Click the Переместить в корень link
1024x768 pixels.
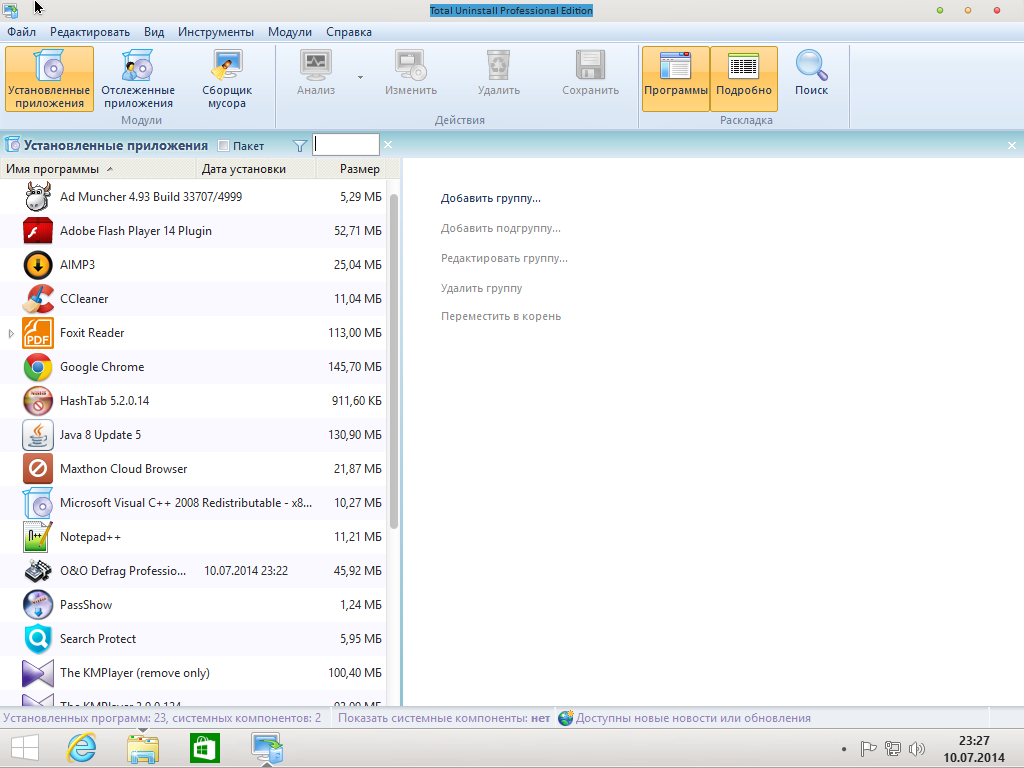pyautogui.click(x=501, y=317)
